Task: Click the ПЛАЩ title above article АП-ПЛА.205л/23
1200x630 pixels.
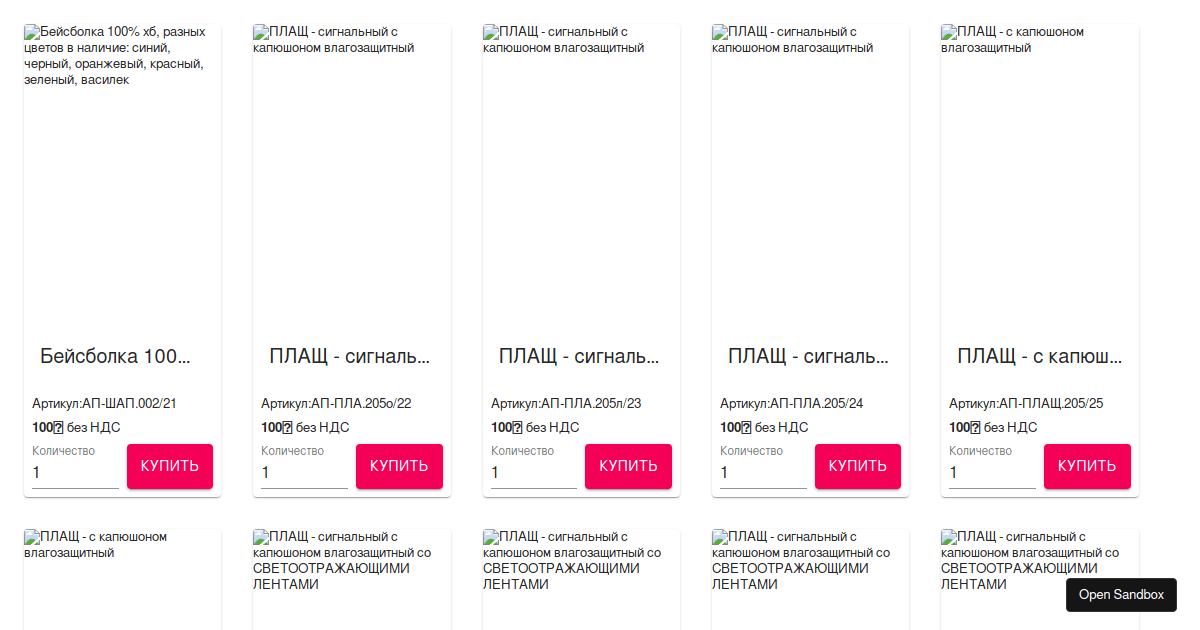Action: tap(579, 356)
